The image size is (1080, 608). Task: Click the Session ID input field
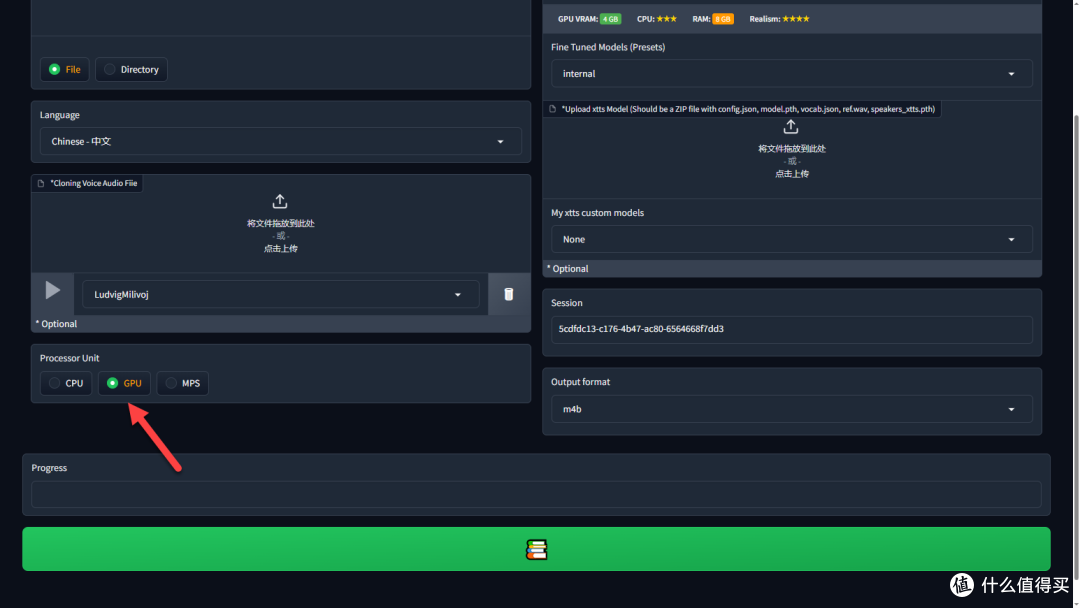click(791, 329)
